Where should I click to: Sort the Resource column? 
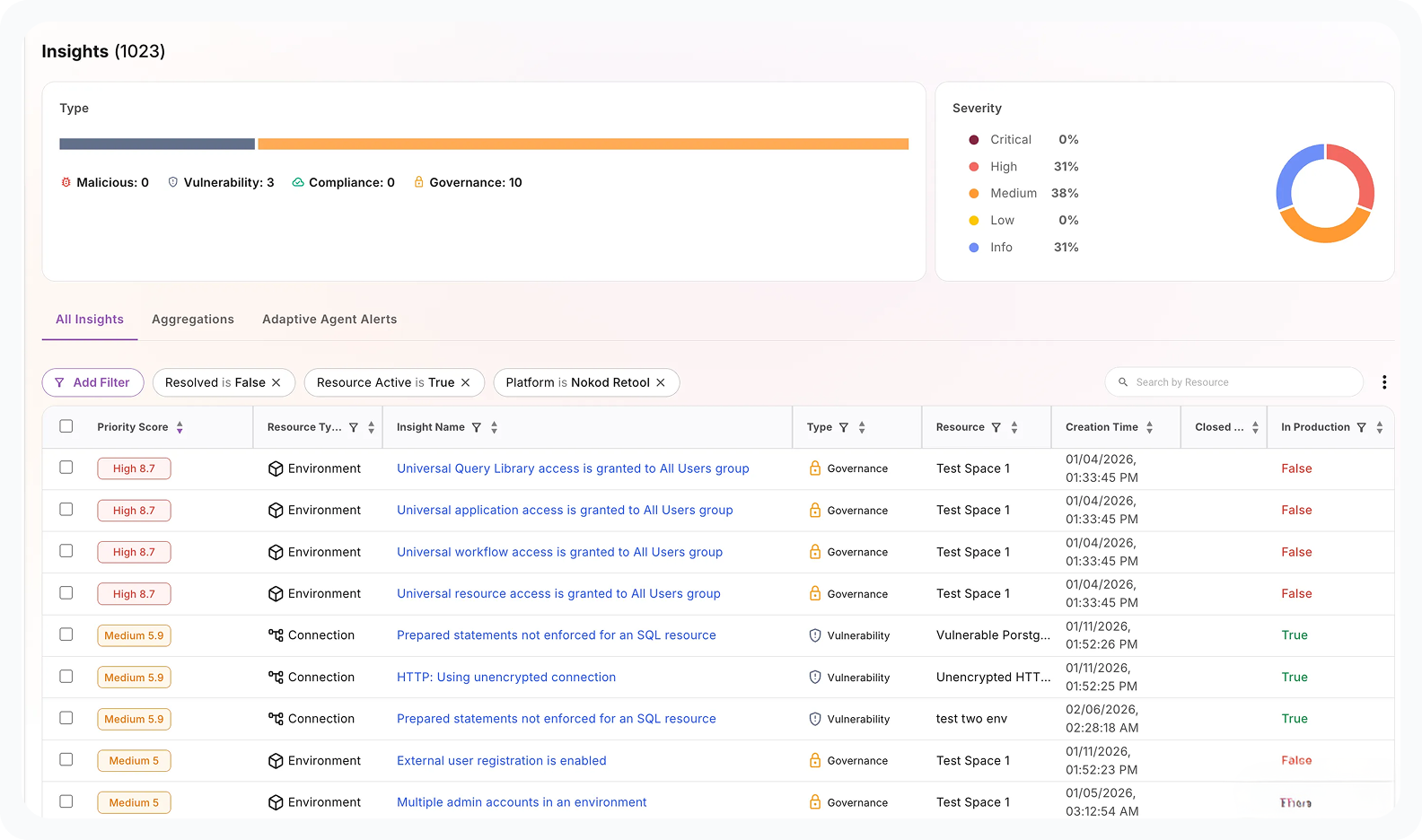(x=1014, y=427)
